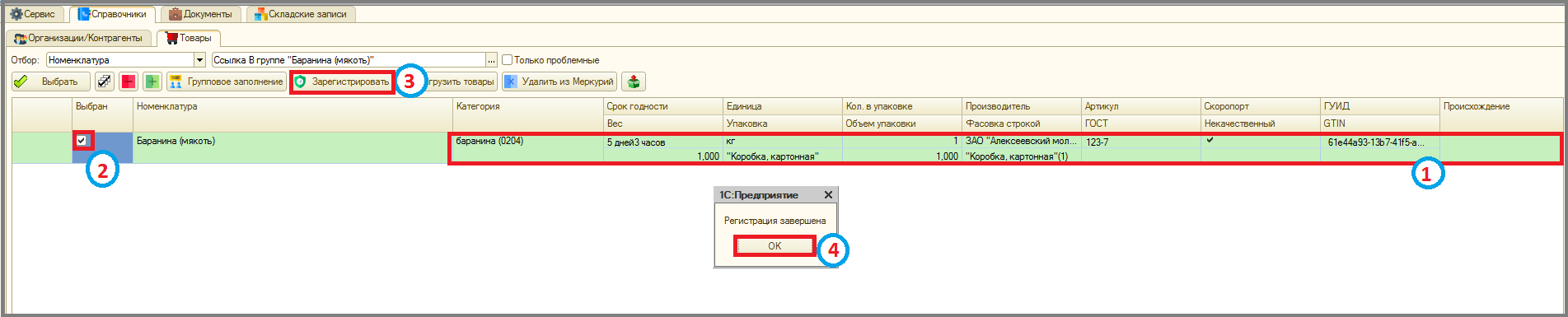Click the green box upload icon
Image resolution: width=1568 pixels, height=317 pixels.
(x=634, y=82)
